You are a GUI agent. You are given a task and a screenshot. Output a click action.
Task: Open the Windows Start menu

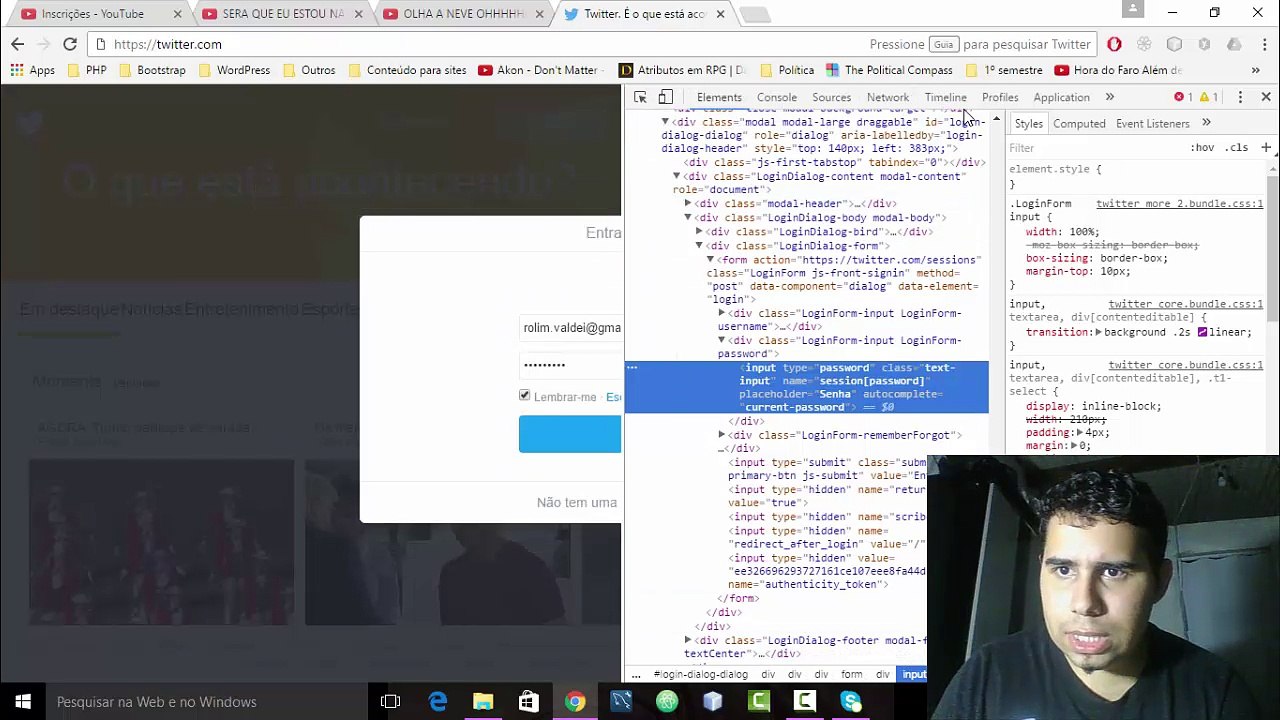click(23, 701)
